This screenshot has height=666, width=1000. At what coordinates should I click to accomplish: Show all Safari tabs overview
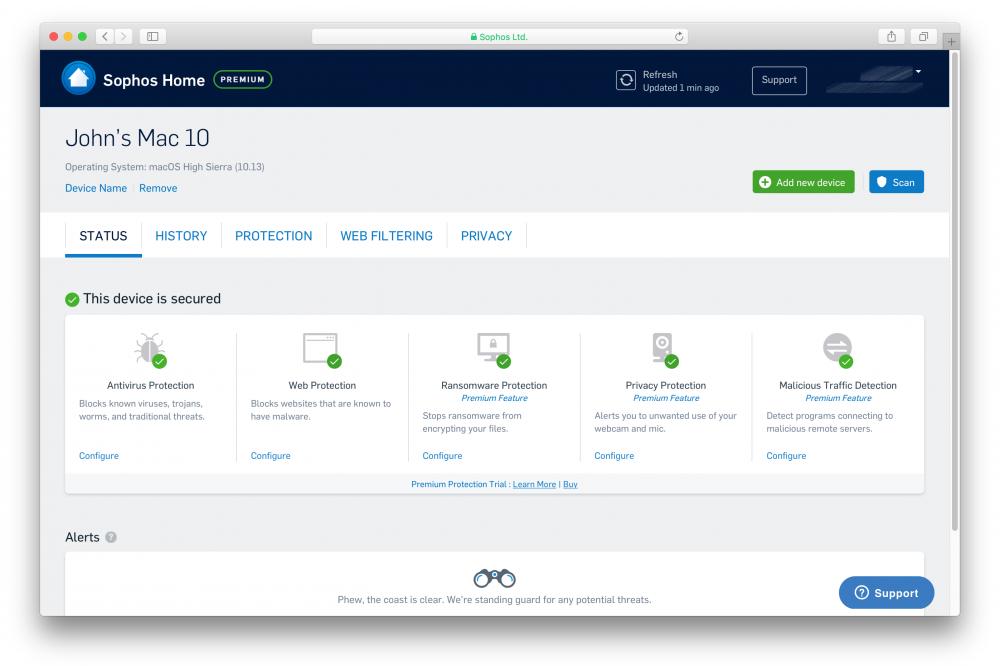[x=923, y=36]
